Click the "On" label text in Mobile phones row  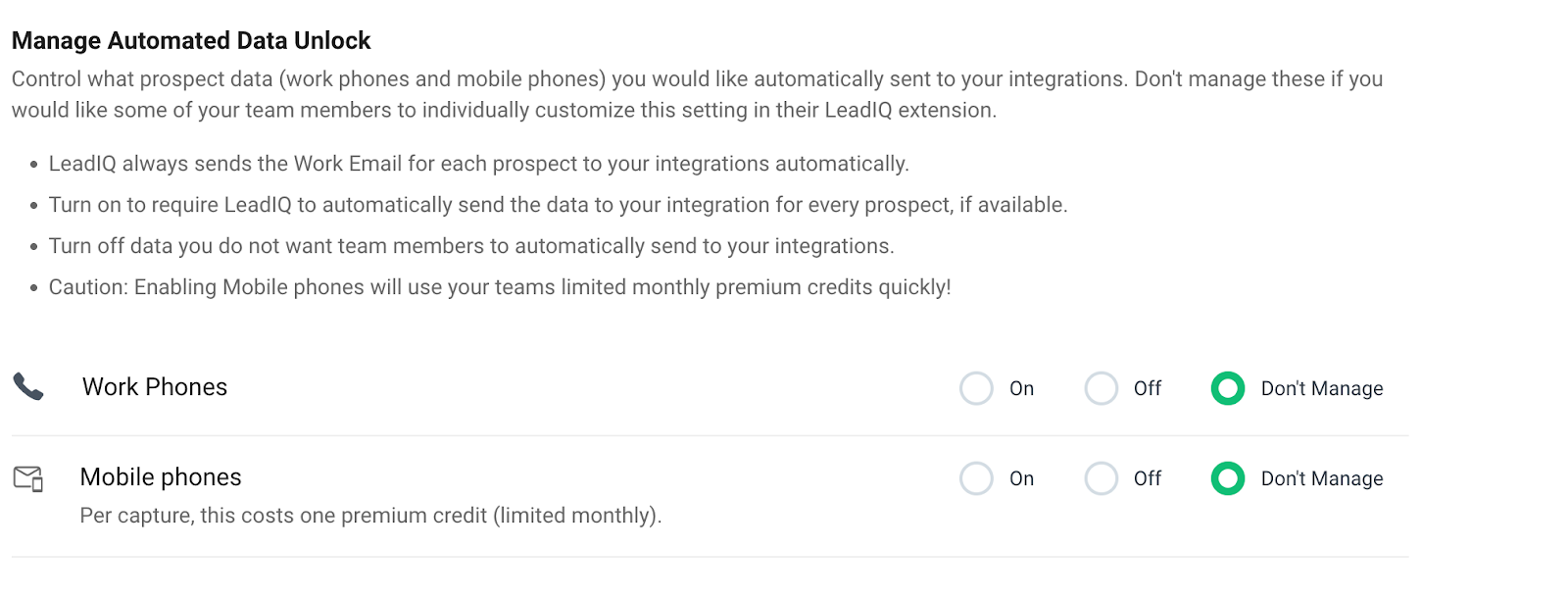tap(1022, 478)
